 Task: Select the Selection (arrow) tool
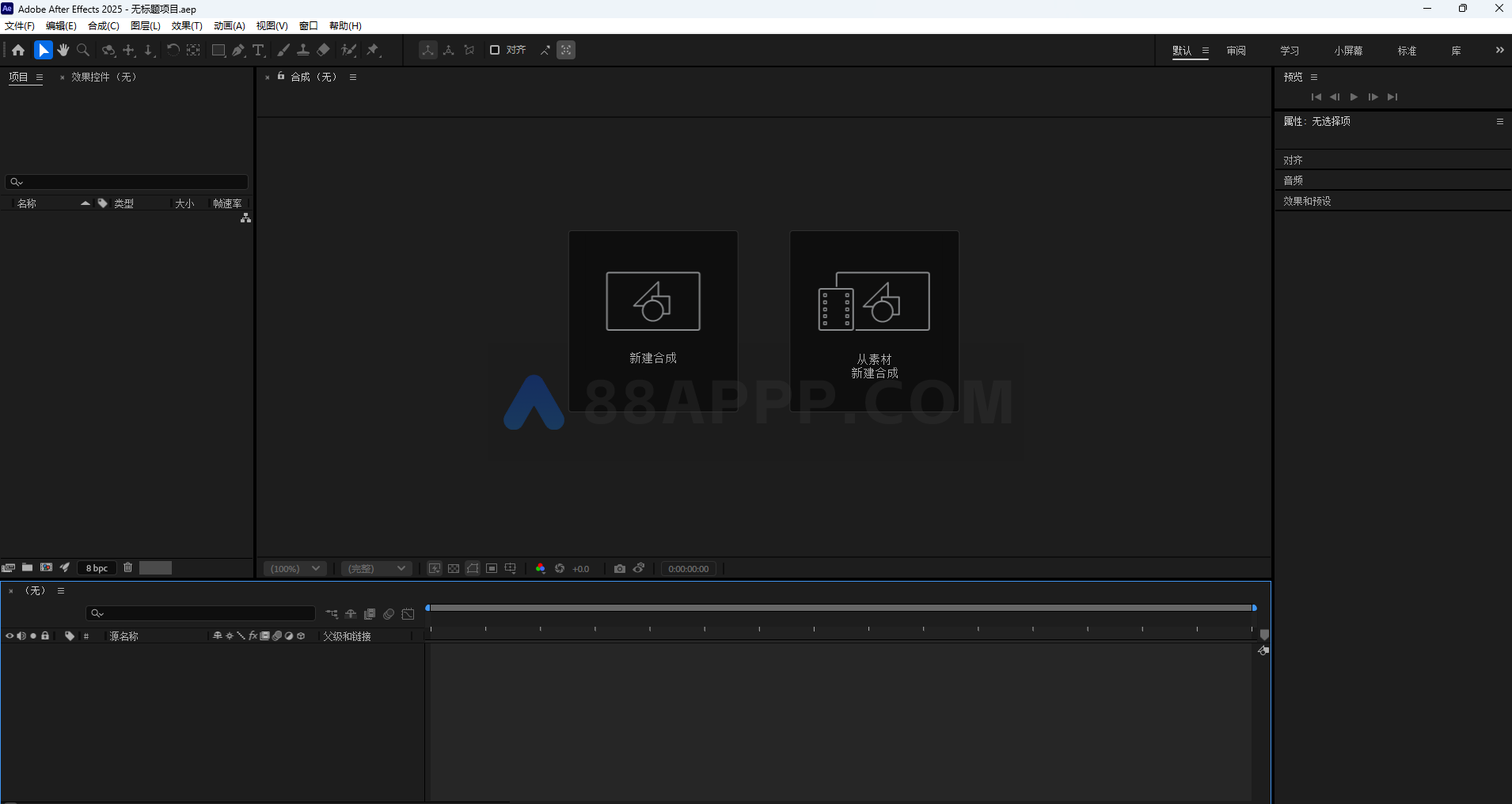(x=44, y=50)
